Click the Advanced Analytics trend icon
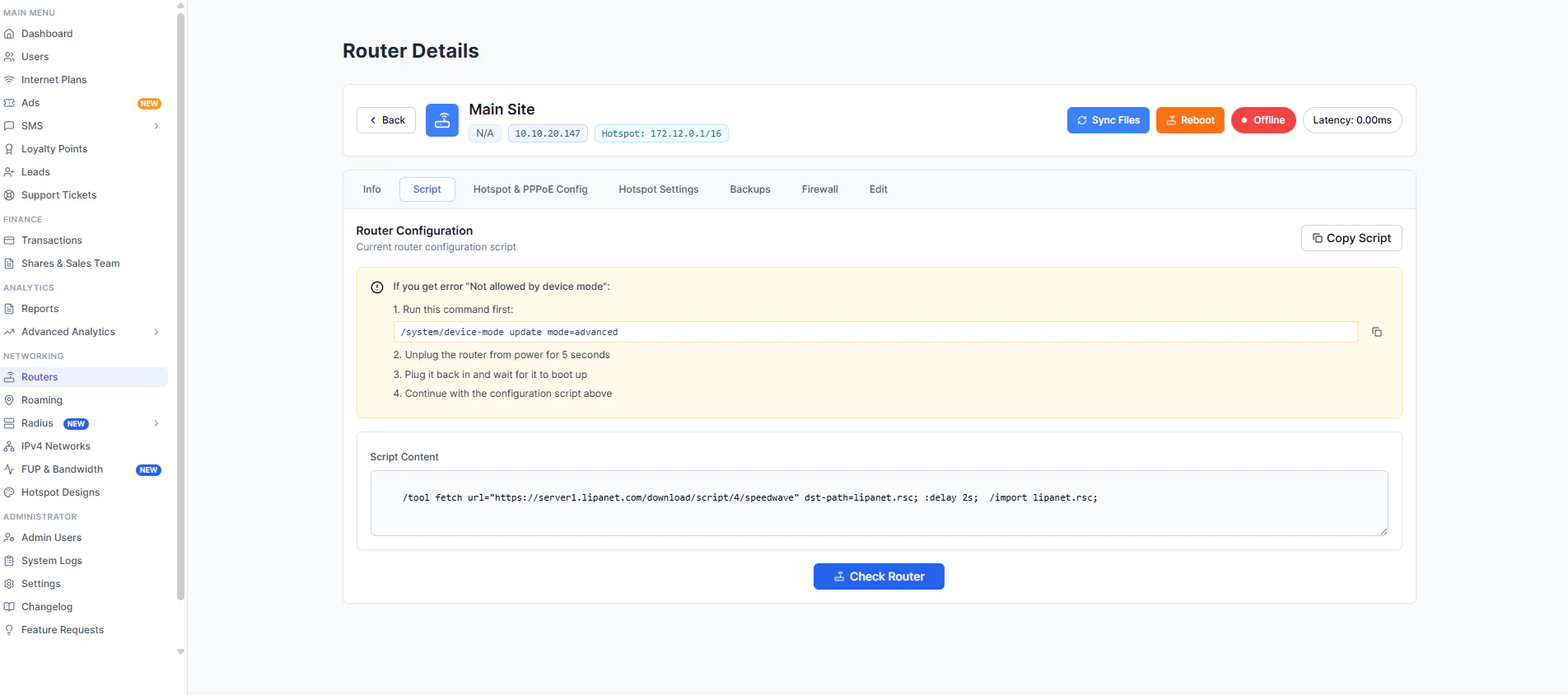This screenshot has width=1568, height=695. tap(9, 332)
